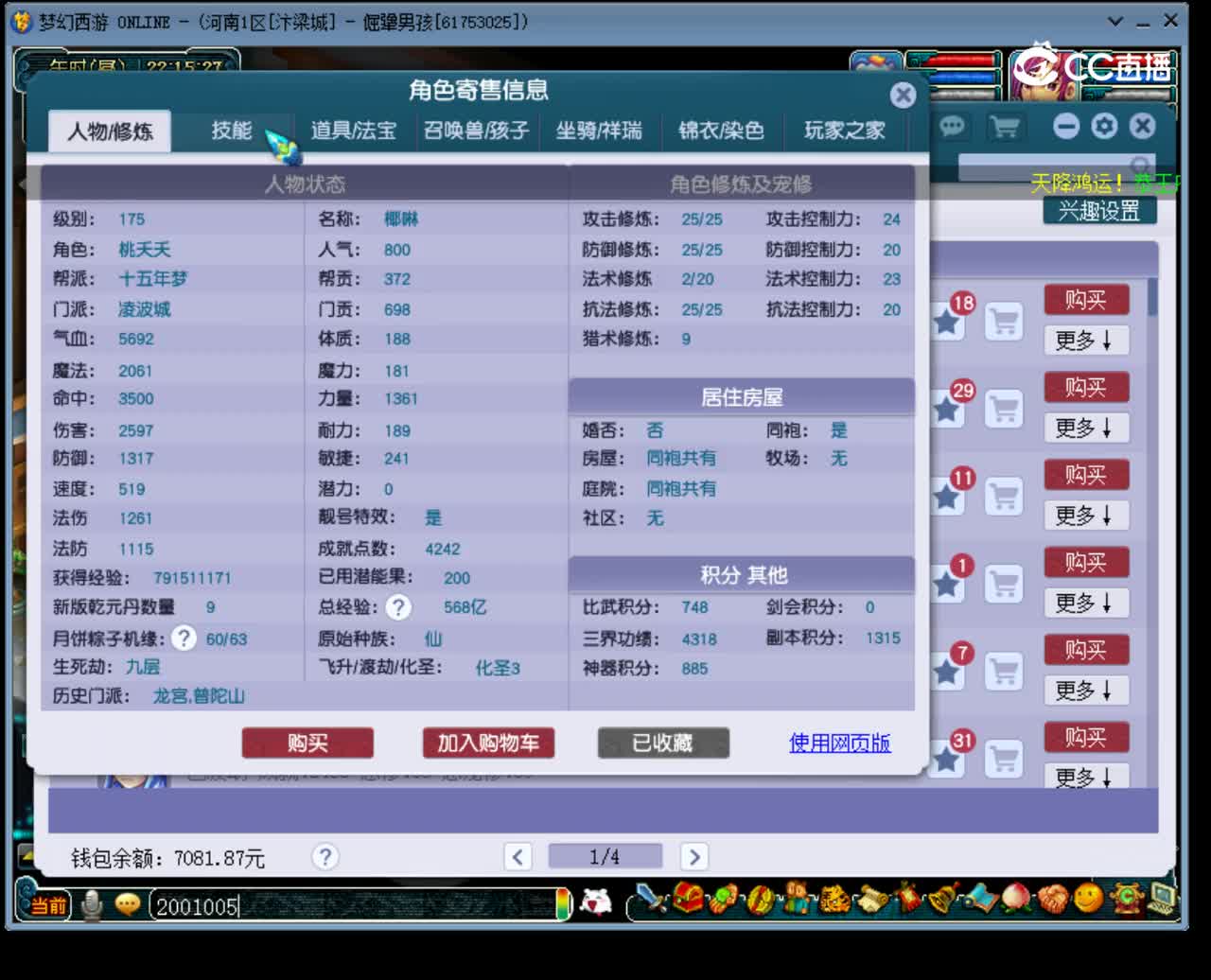Switch to the 坐骑/祥瑞 tab
1211x980 pixels.
[599, 131]
